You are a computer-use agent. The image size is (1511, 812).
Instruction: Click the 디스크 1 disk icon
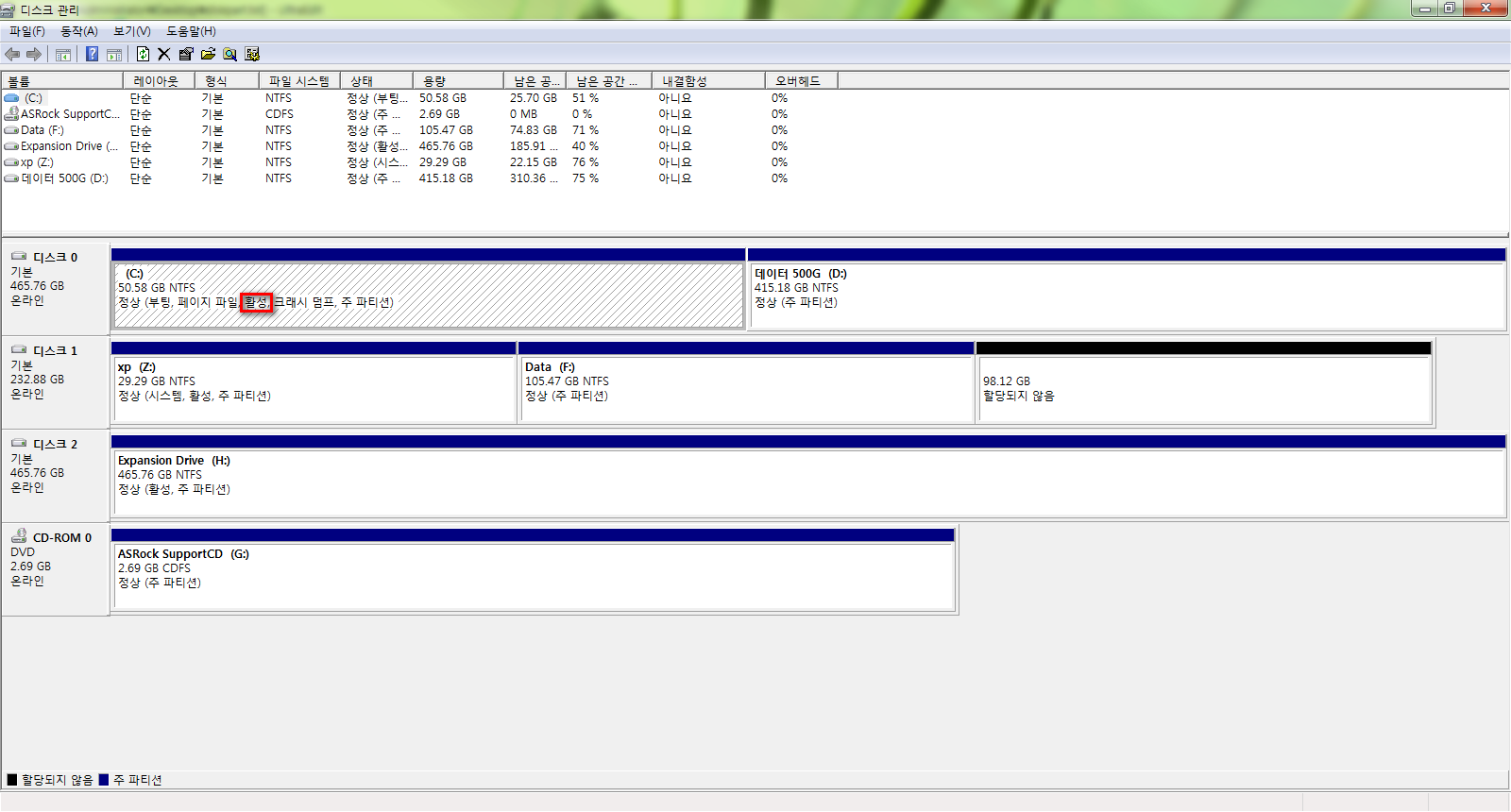(x=19, y=349)
